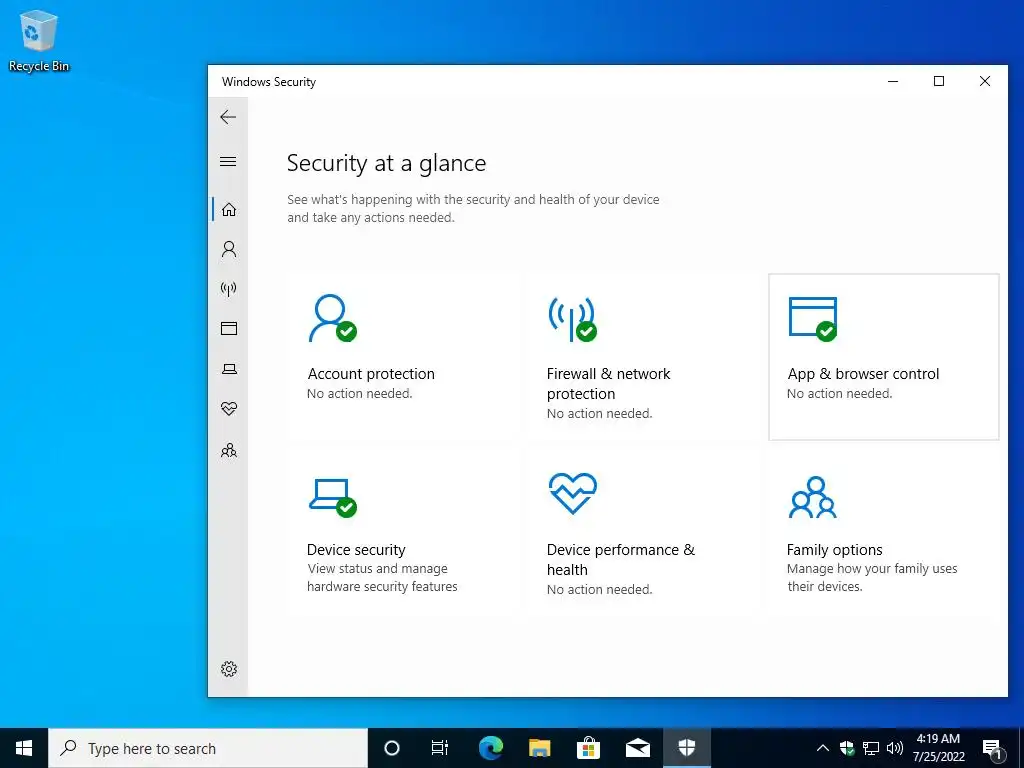Open Microsoft Store from taskbar
This screenshot has height=768, width=1024.
click(x=588, y=748)
